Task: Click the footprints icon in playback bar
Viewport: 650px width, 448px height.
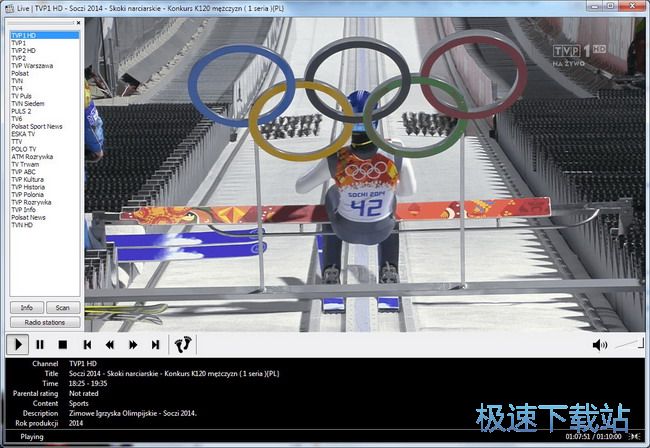Action: click(x=183, y=344)
